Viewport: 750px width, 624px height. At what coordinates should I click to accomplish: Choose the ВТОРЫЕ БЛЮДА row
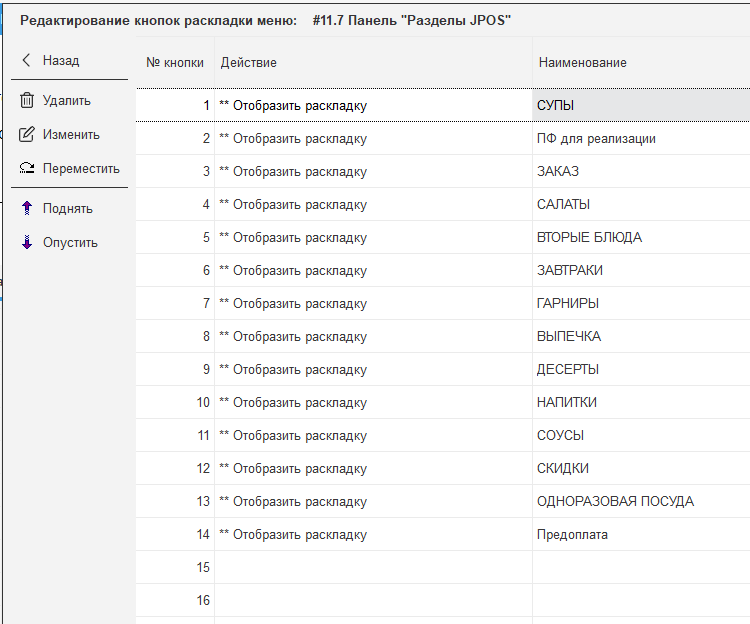click(x=589, y=238)
